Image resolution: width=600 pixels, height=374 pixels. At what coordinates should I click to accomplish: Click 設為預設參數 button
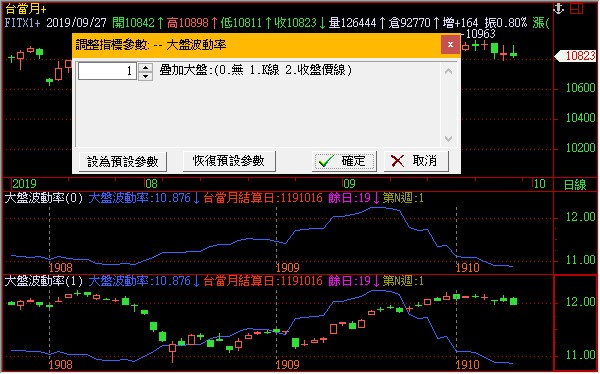click(122, 162)
